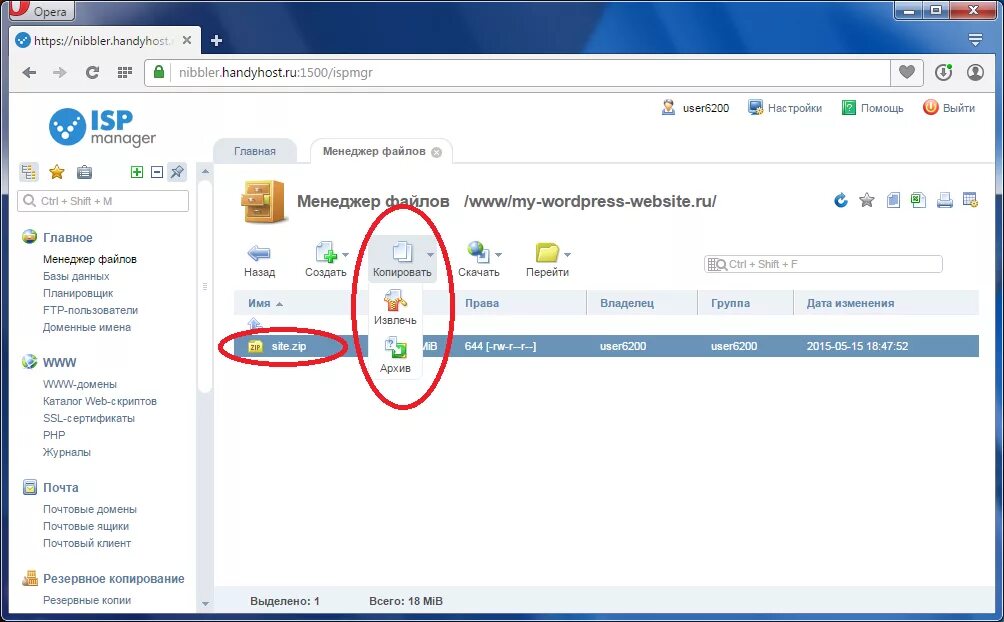Click the Copy (Копировать) icon

pyautogui.click(x=402, y=252)
